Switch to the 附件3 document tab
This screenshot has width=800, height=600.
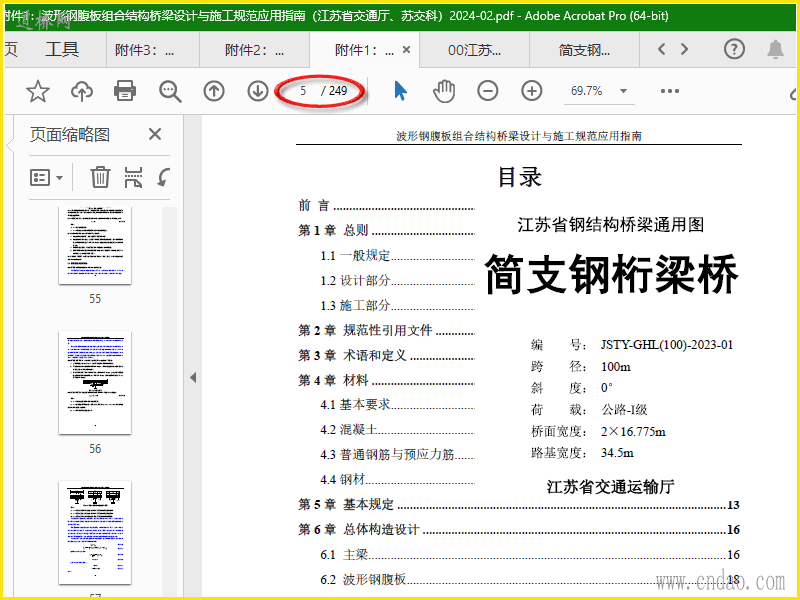click(153, 50)
